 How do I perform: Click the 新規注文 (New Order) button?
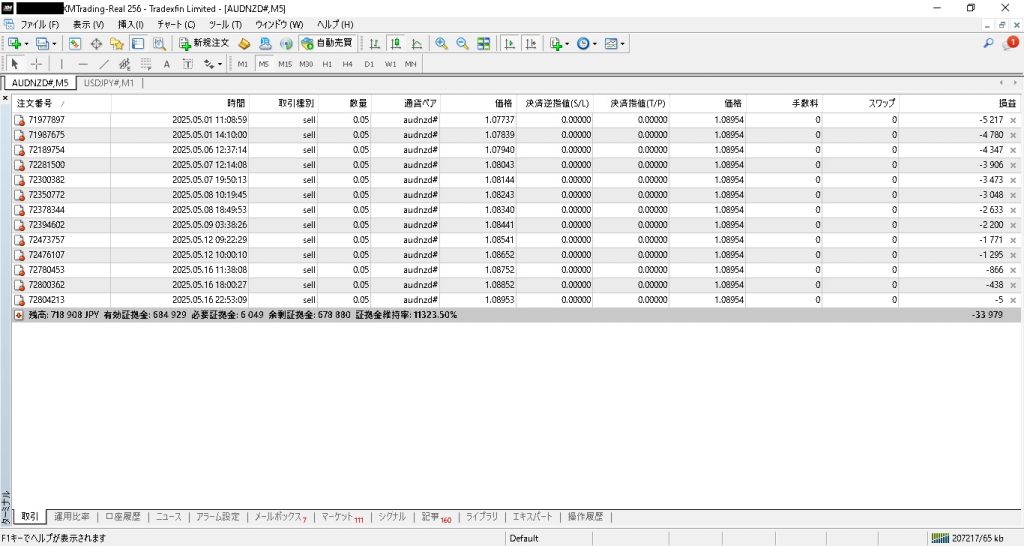[204, 44]
